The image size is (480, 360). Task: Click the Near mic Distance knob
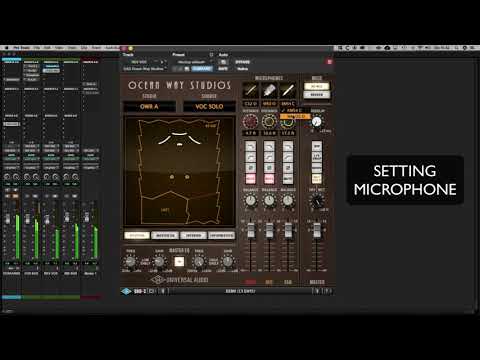coord(250,121)
